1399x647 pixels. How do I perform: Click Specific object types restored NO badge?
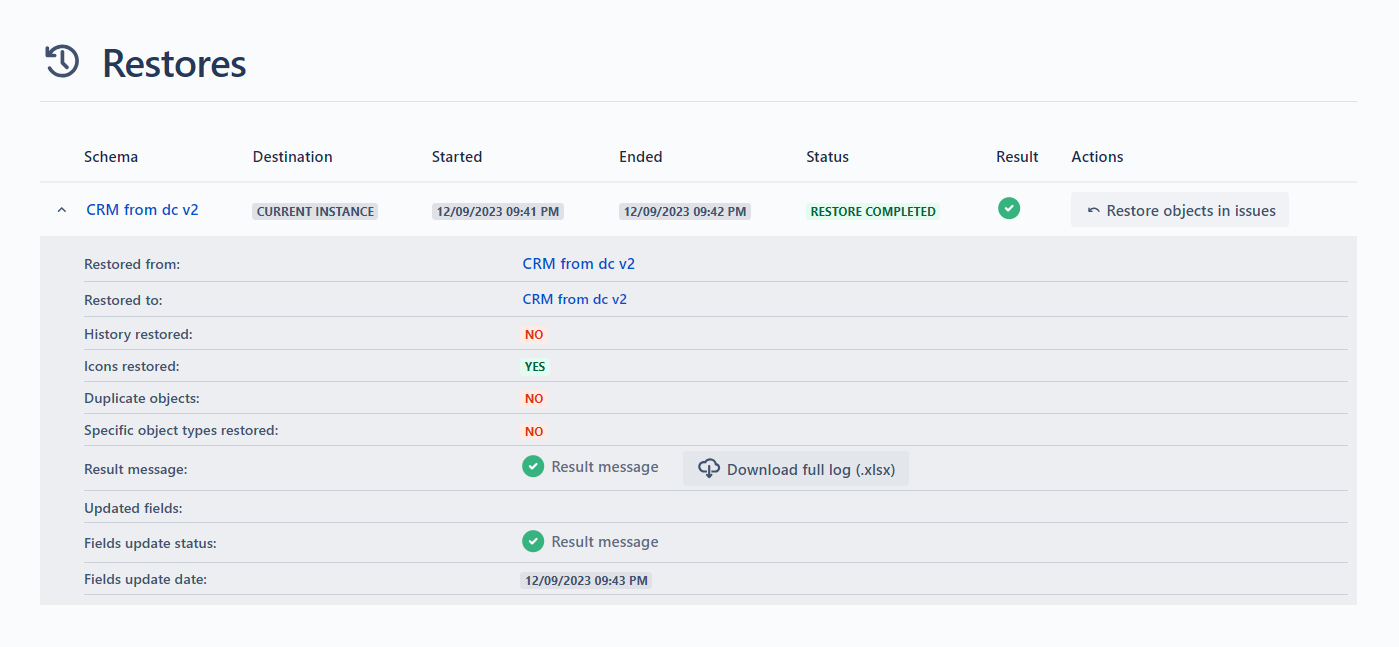coord(534,432)
